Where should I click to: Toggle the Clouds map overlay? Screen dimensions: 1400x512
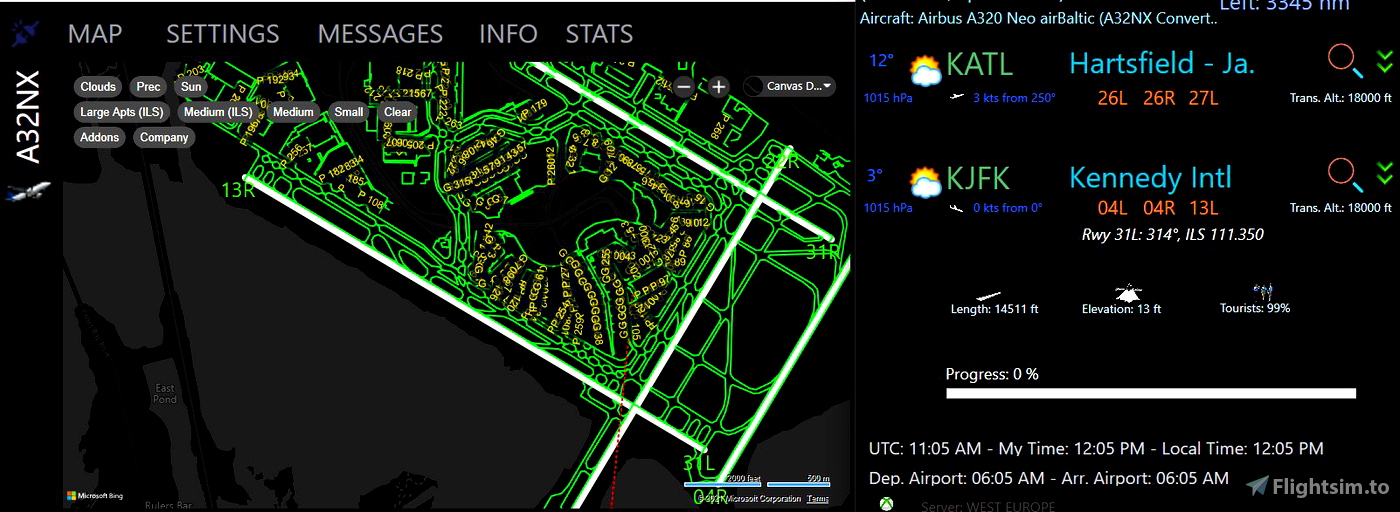point(99,87)
